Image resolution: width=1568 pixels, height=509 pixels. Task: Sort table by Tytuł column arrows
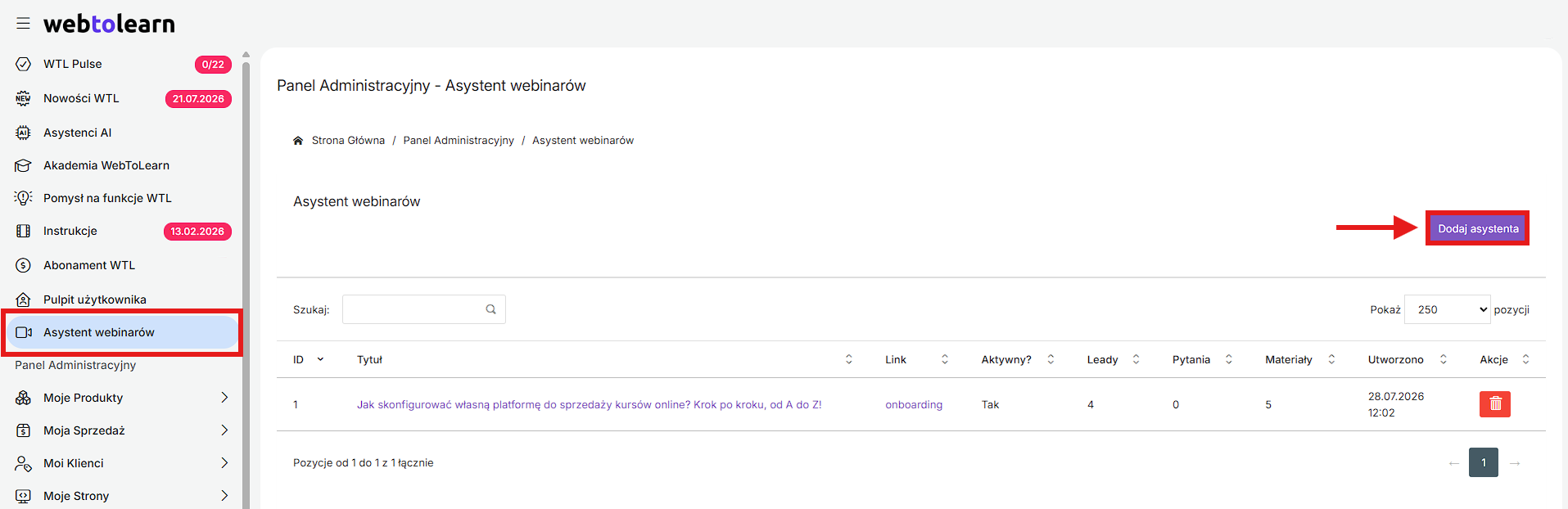point(848,359)
